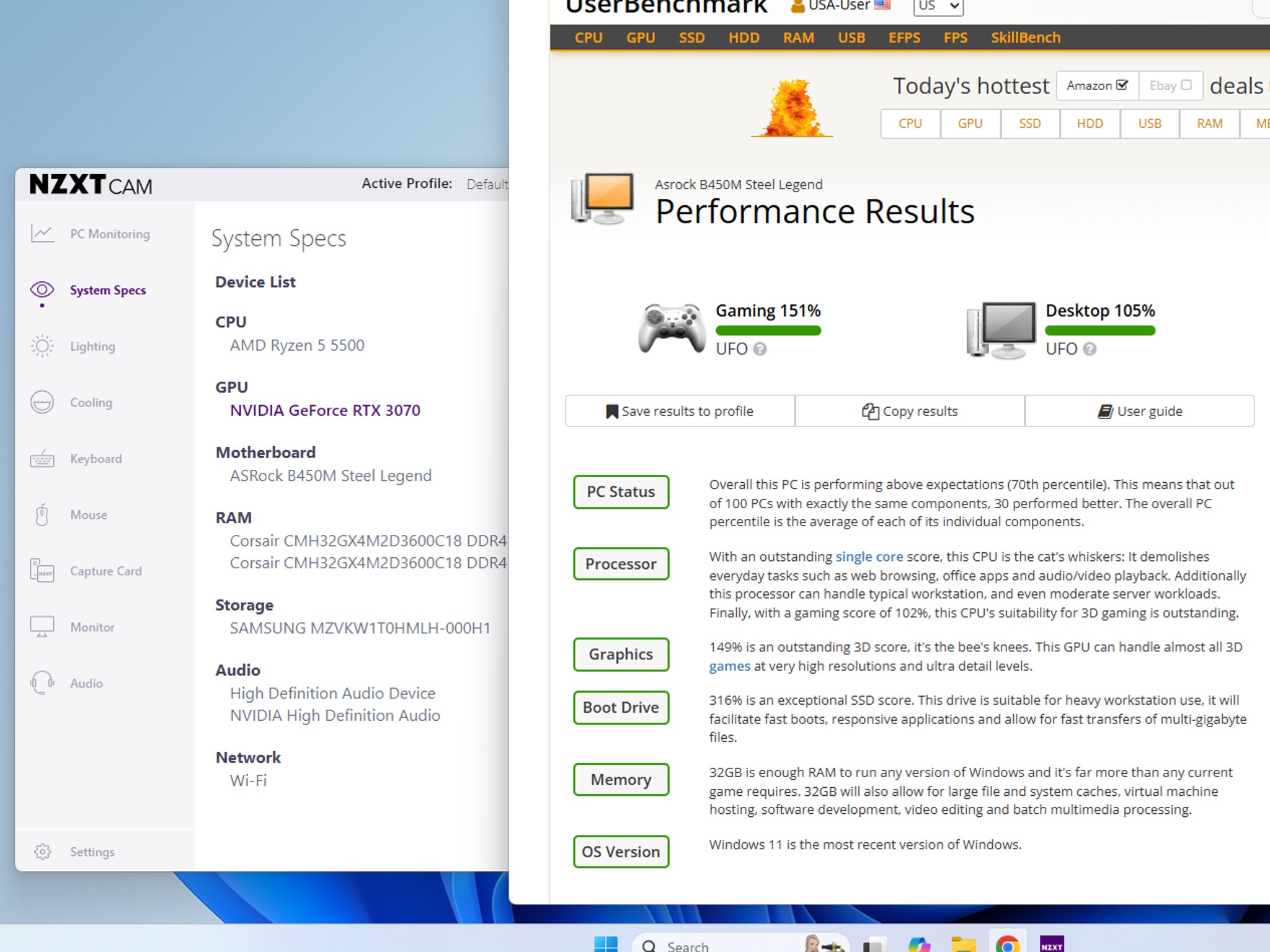
Task: Click the CPU deals button
Action: point(910,123)
